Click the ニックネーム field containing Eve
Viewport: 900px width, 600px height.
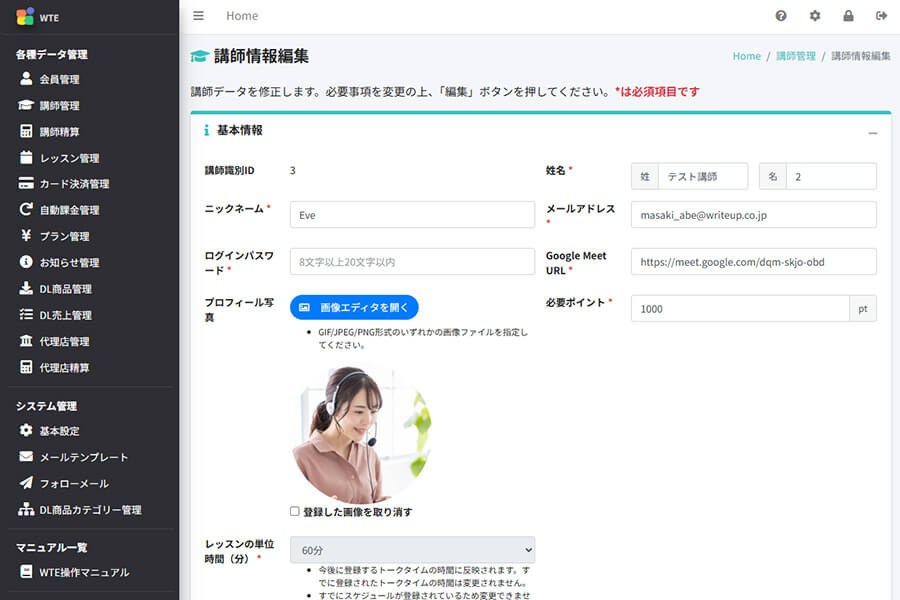(x=412, y=214)
